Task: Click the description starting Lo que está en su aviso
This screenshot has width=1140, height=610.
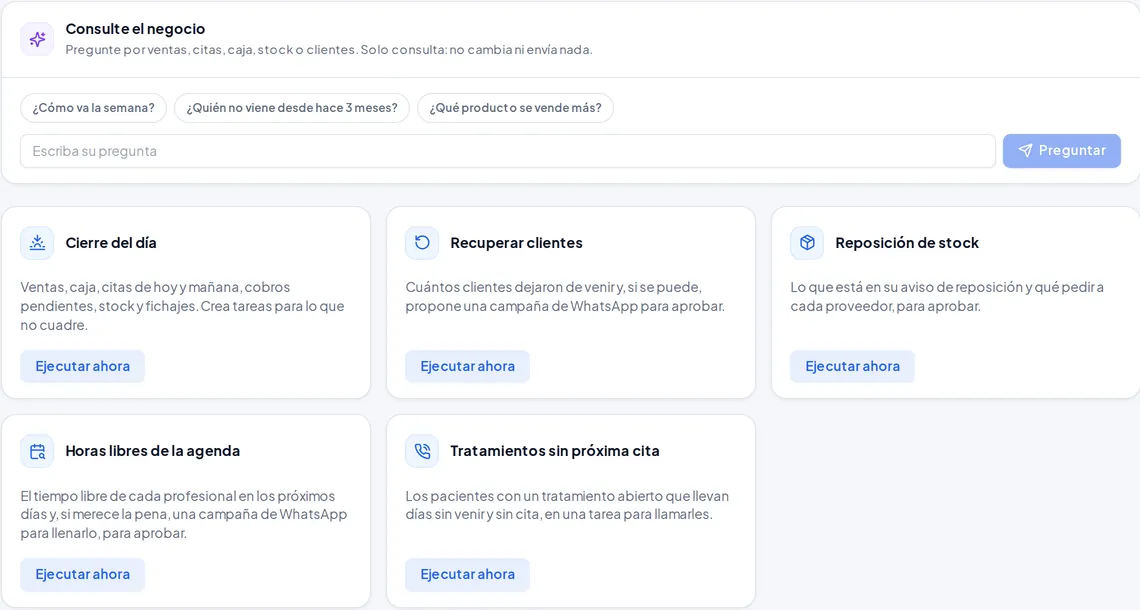Action: [x=947, y=297]
